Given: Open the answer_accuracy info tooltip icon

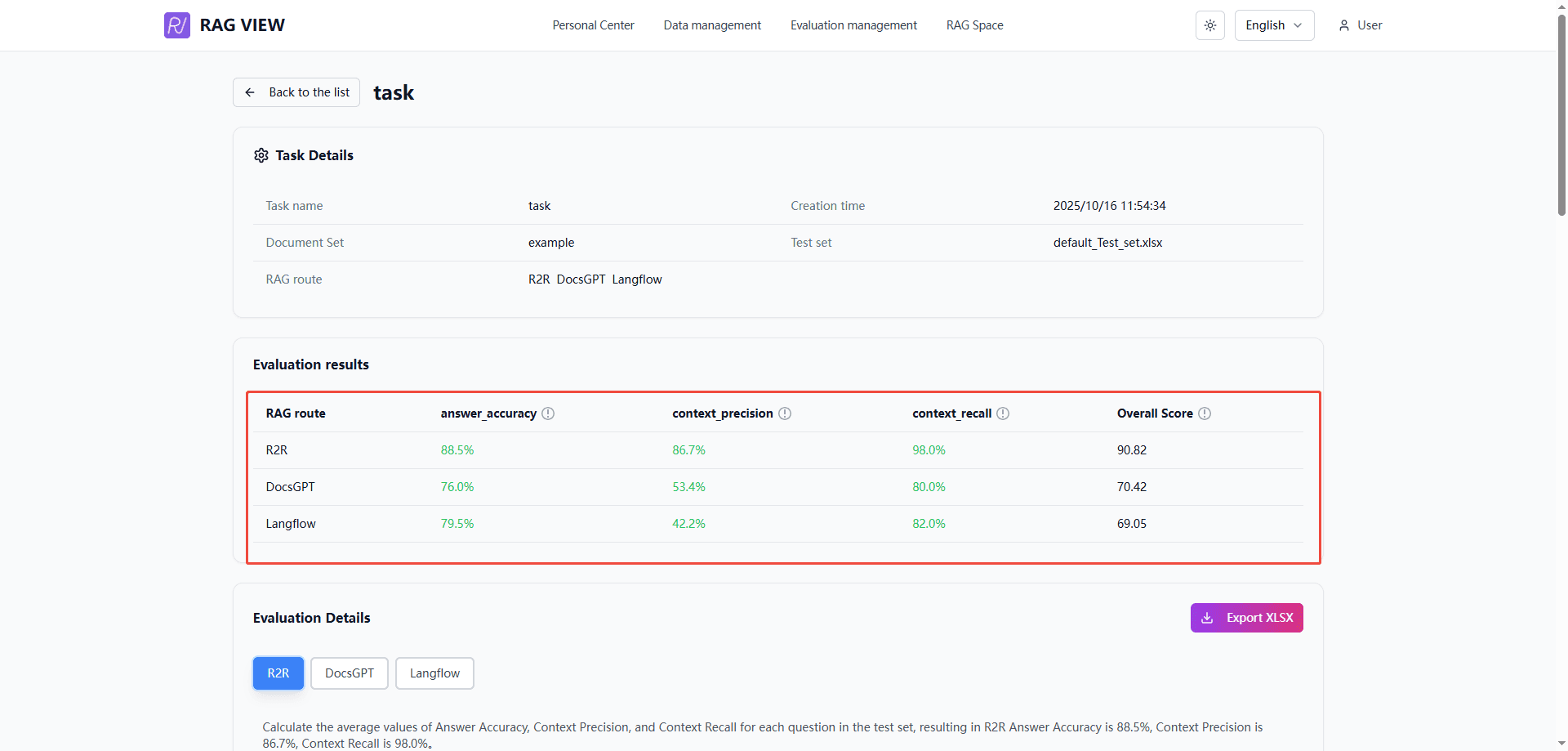Looking at the screenshot, I should pos(549,413).
